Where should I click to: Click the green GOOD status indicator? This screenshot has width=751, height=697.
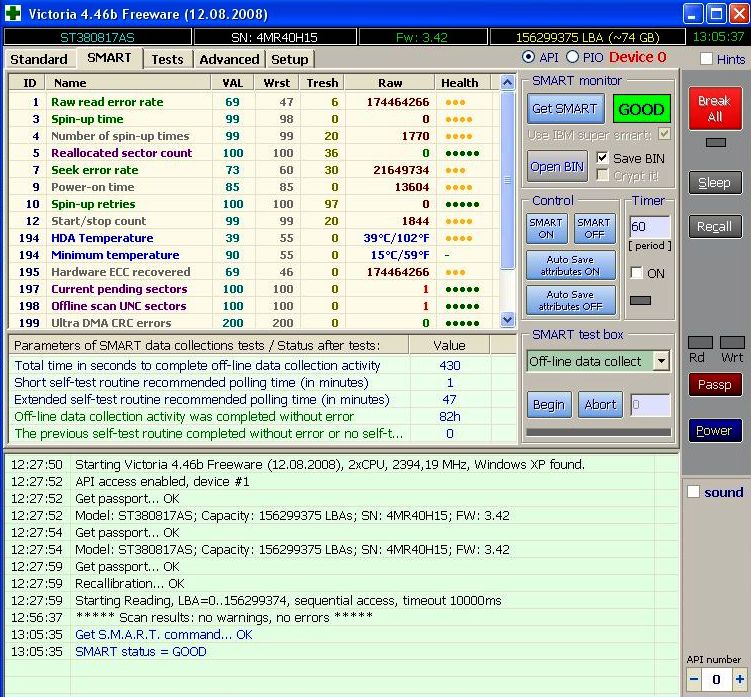tap(641, 109)
